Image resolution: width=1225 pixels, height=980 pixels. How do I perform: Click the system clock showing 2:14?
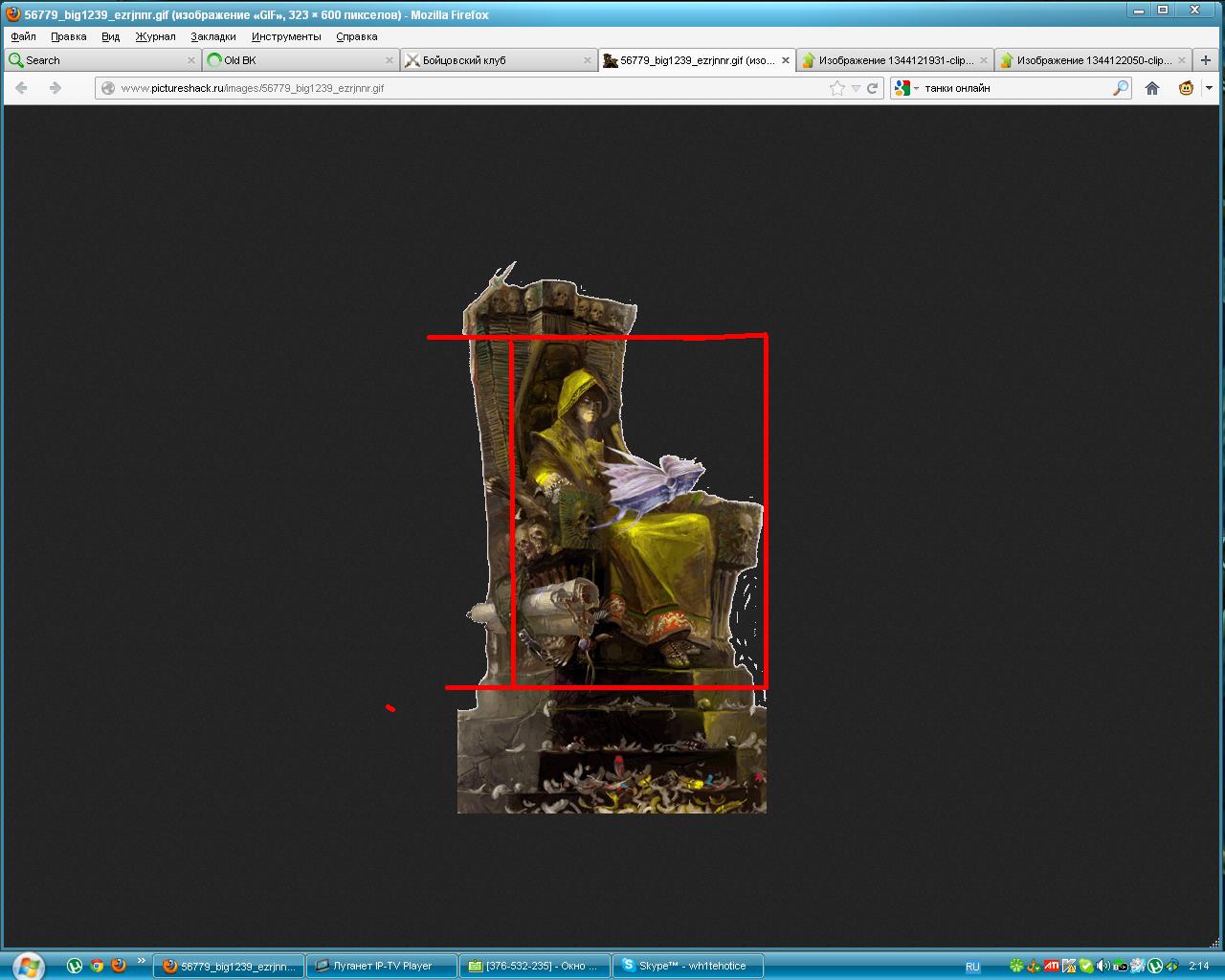tap(1199, 967)
